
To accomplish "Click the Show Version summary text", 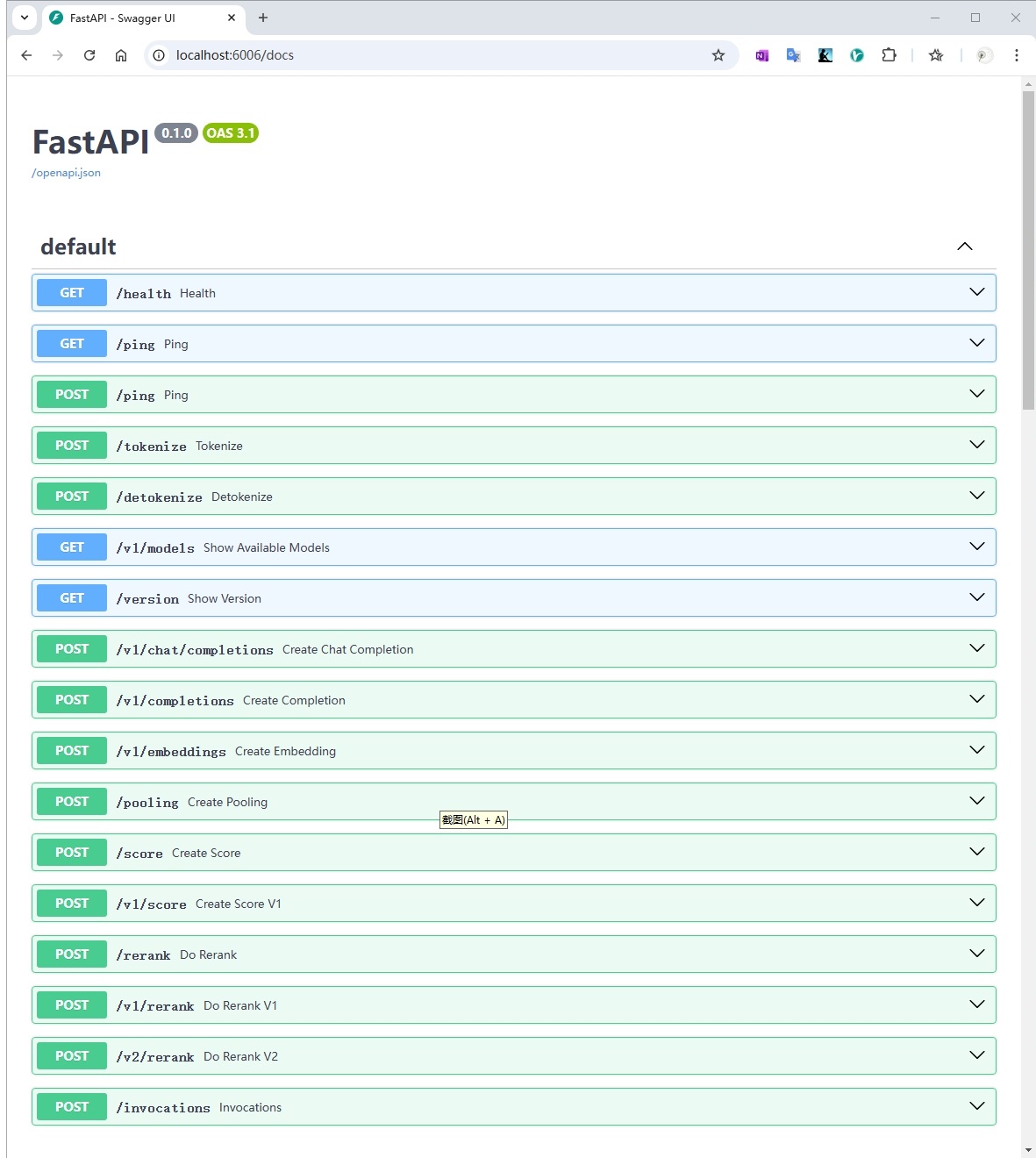I will (x=225, y=598).
